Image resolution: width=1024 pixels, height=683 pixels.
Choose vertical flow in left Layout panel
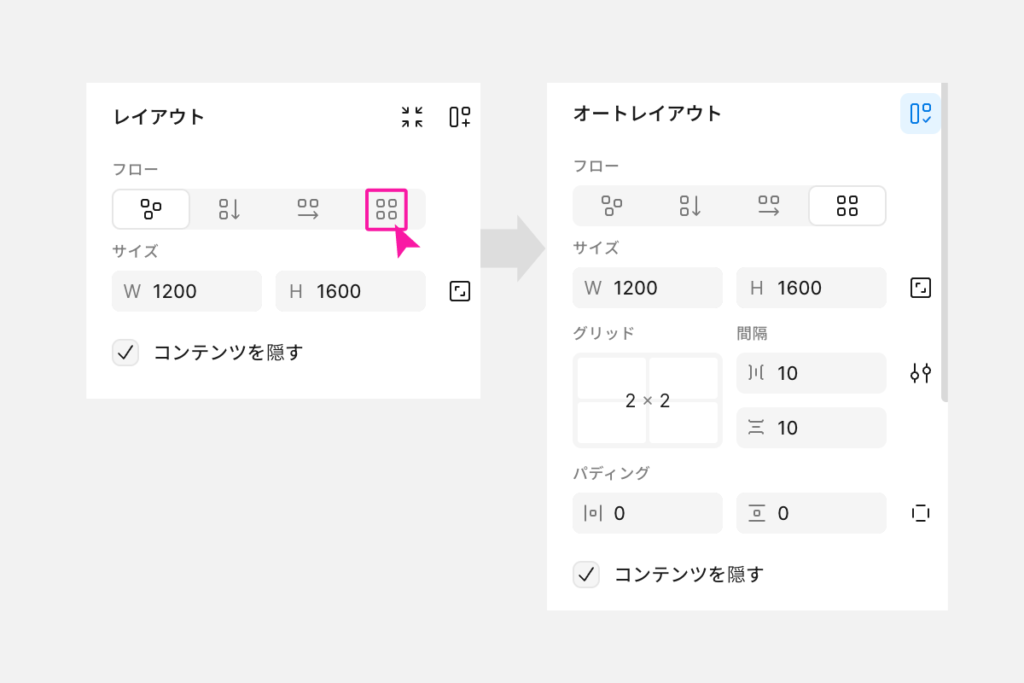click(229, 210)
